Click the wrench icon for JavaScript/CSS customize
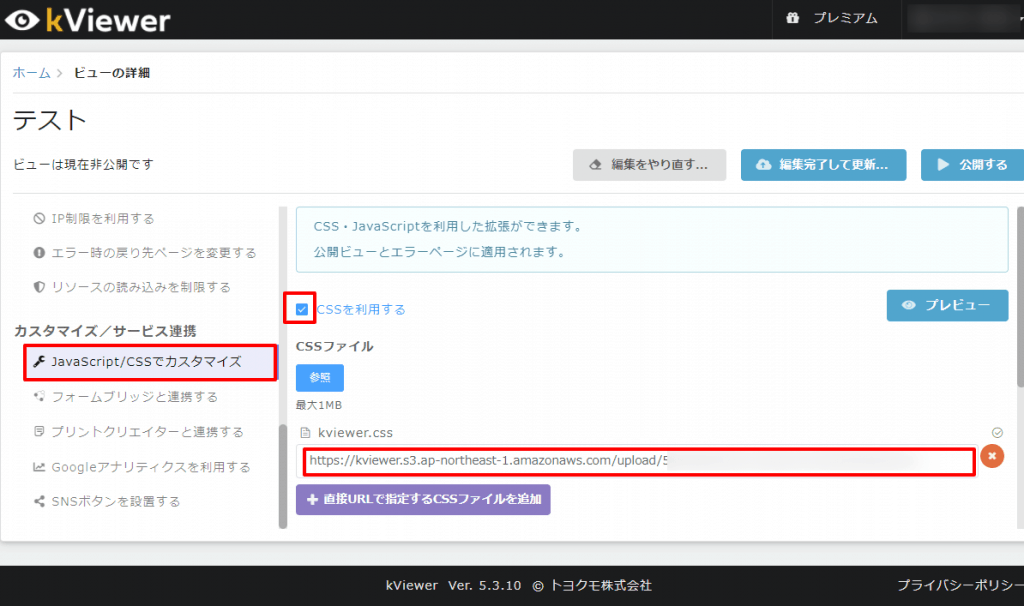Image resolution: width=1024 pixels, height=606 pixels. (x=39, y=362)
